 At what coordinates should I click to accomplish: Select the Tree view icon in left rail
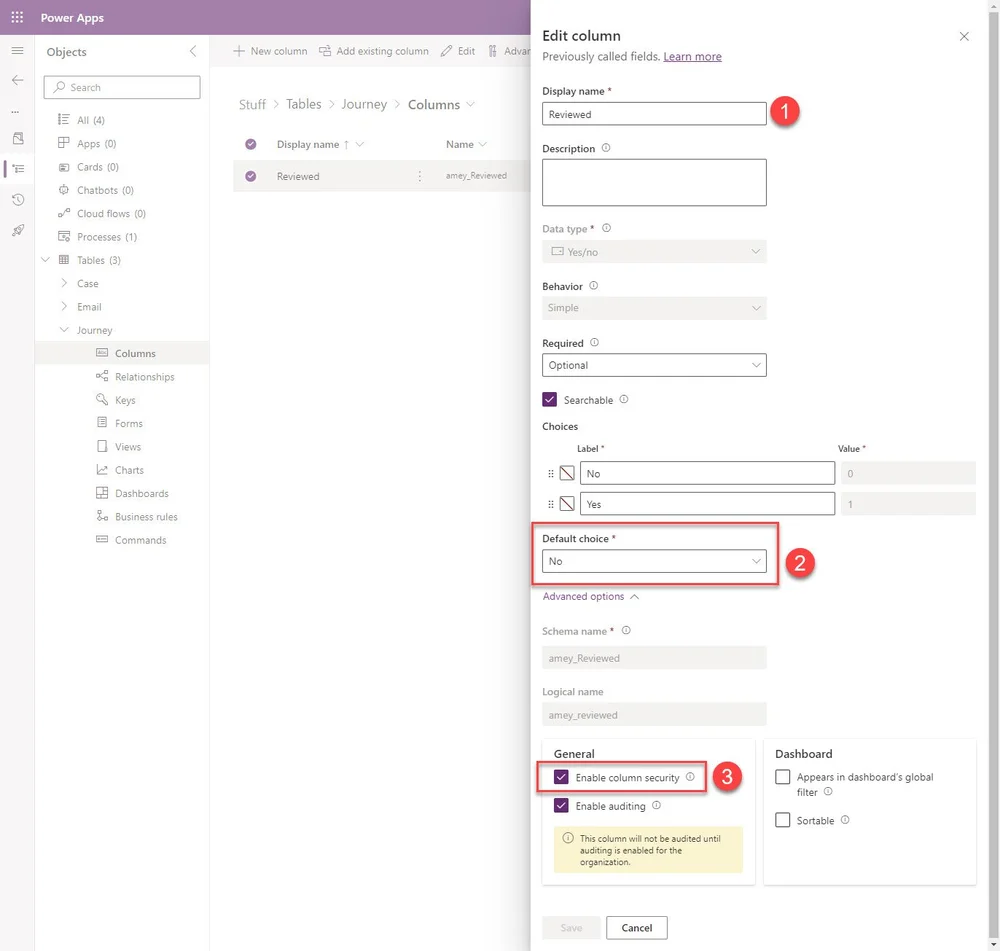(16, 170)
